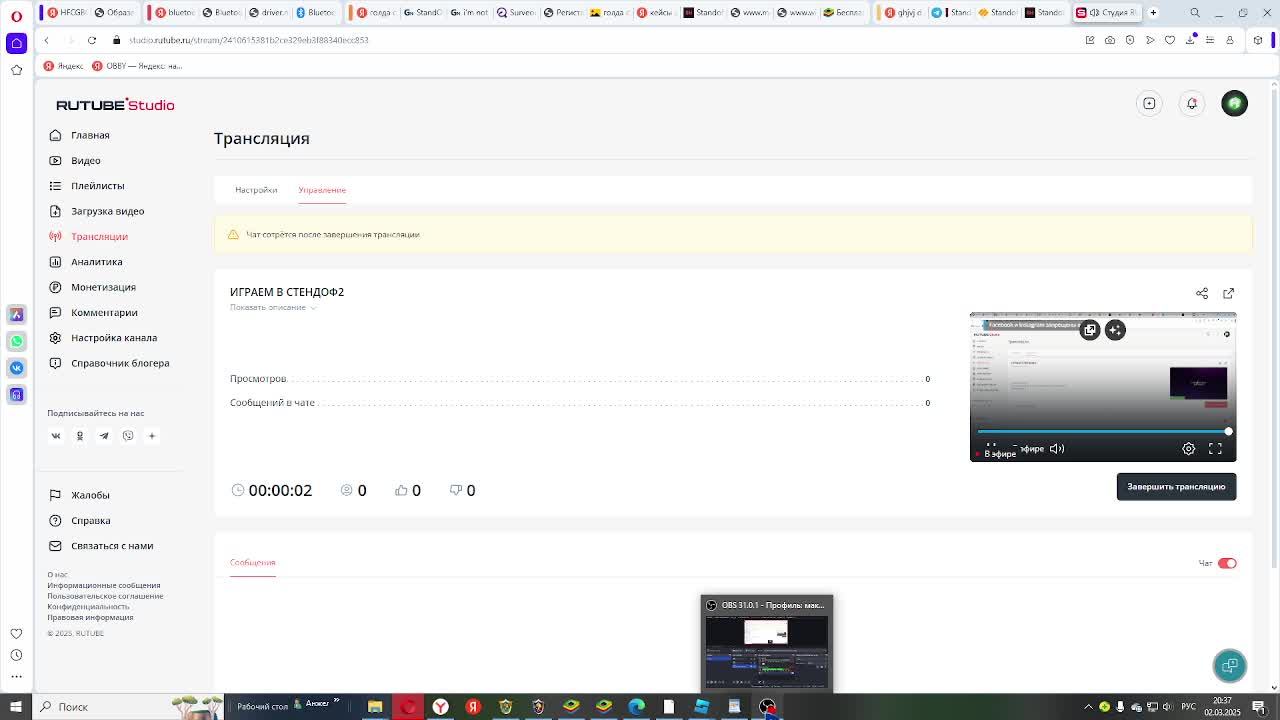Open Справка help page
1280x720 pixels.
(91, 520)
